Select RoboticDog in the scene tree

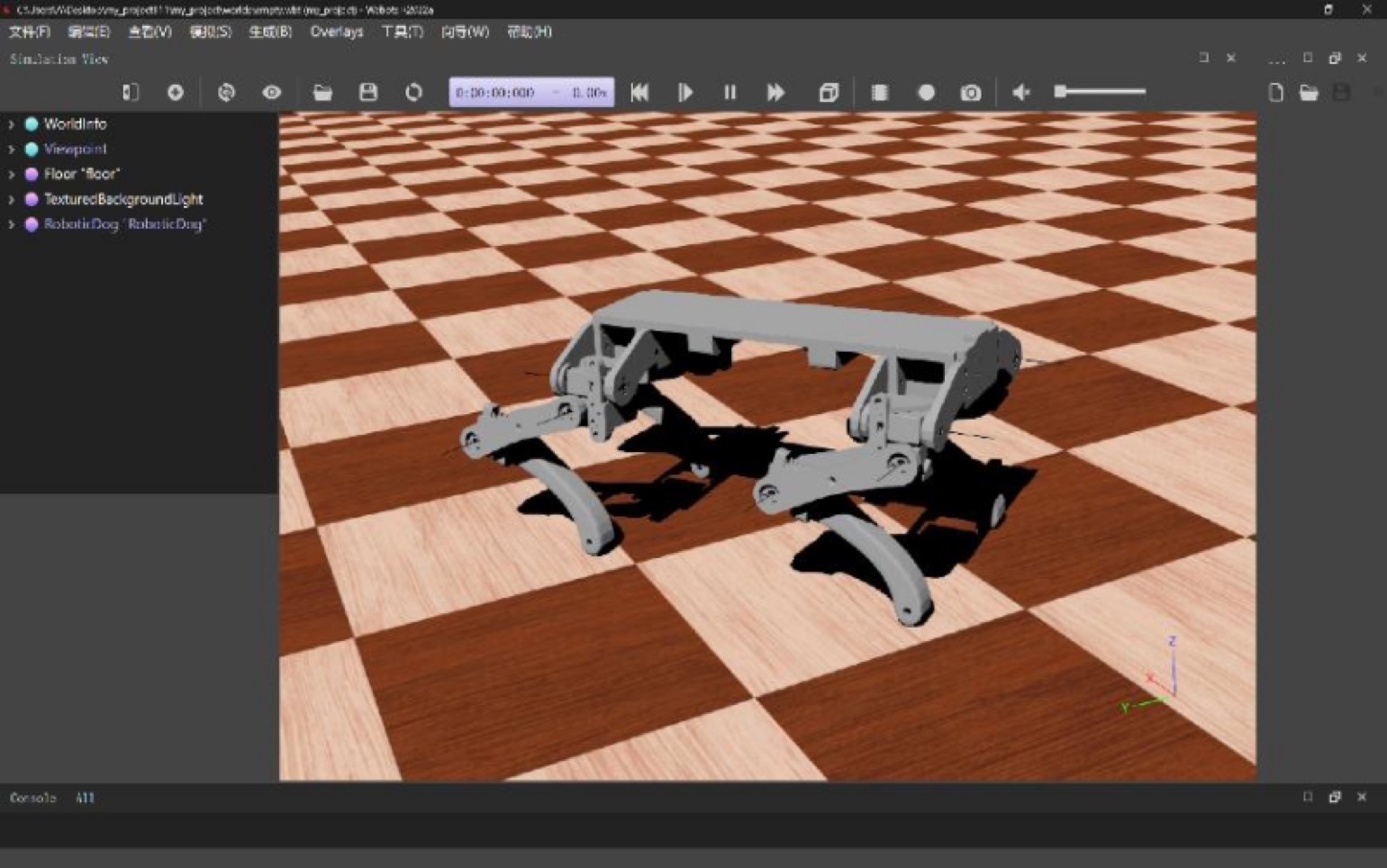click(x=125, y=224)
